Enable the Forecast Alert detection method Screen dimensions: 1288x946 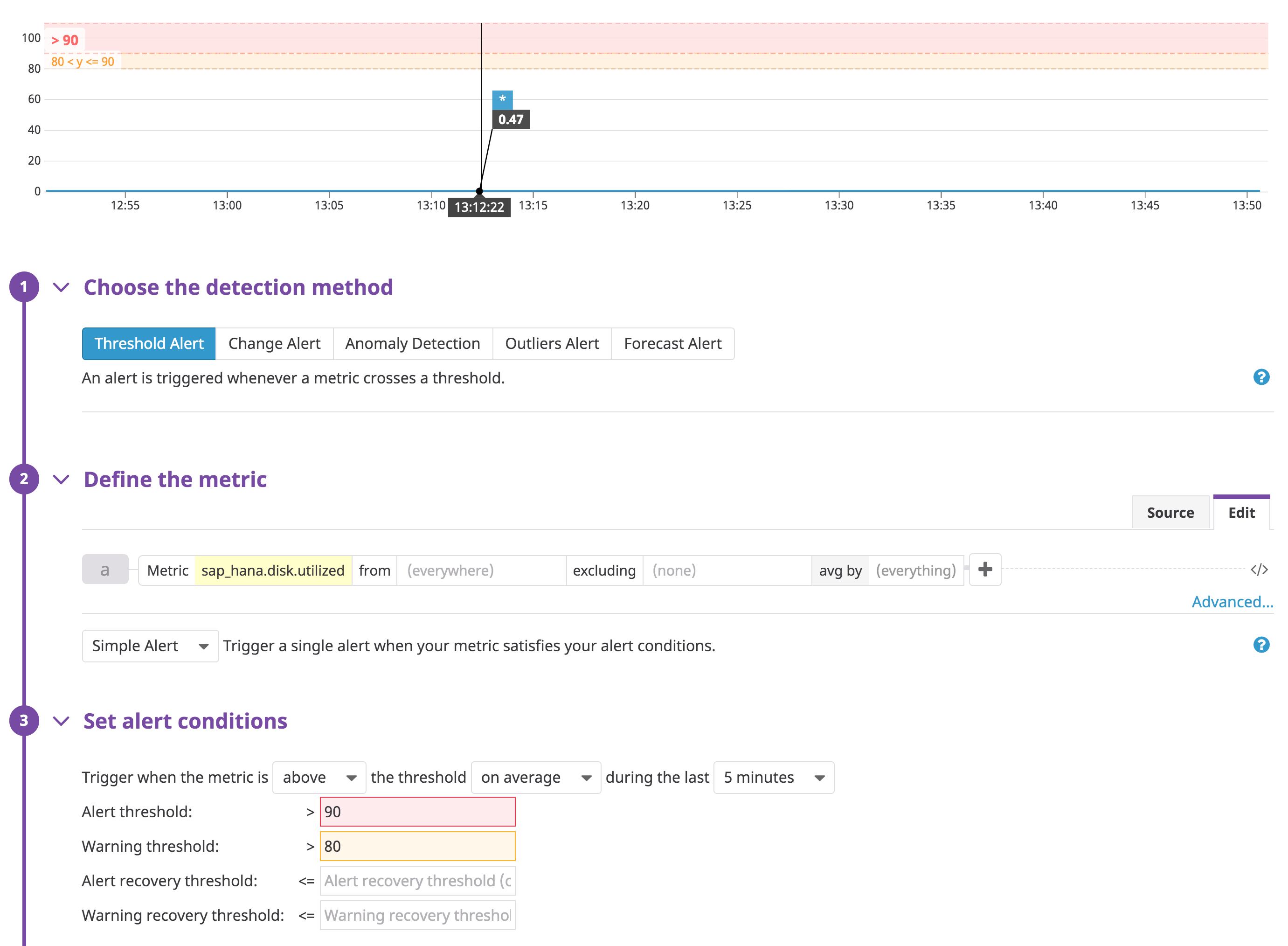(672, 343)
